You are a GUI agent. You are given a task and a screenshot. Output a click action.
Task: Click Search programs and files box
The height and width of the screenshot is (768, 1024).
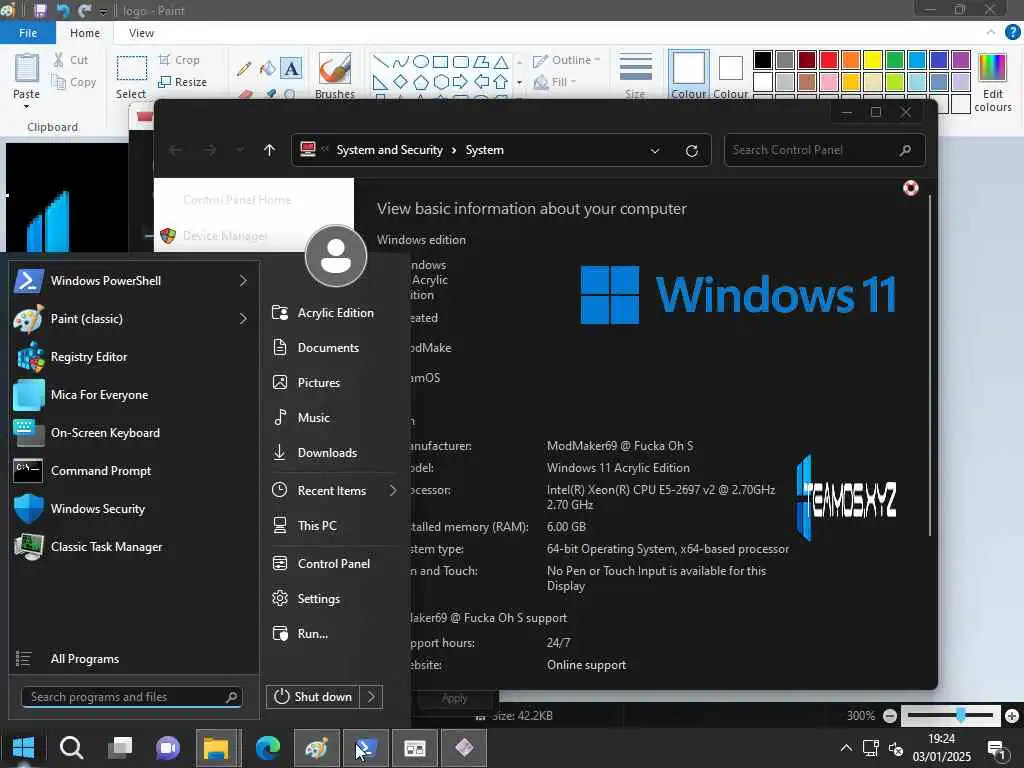132,697
